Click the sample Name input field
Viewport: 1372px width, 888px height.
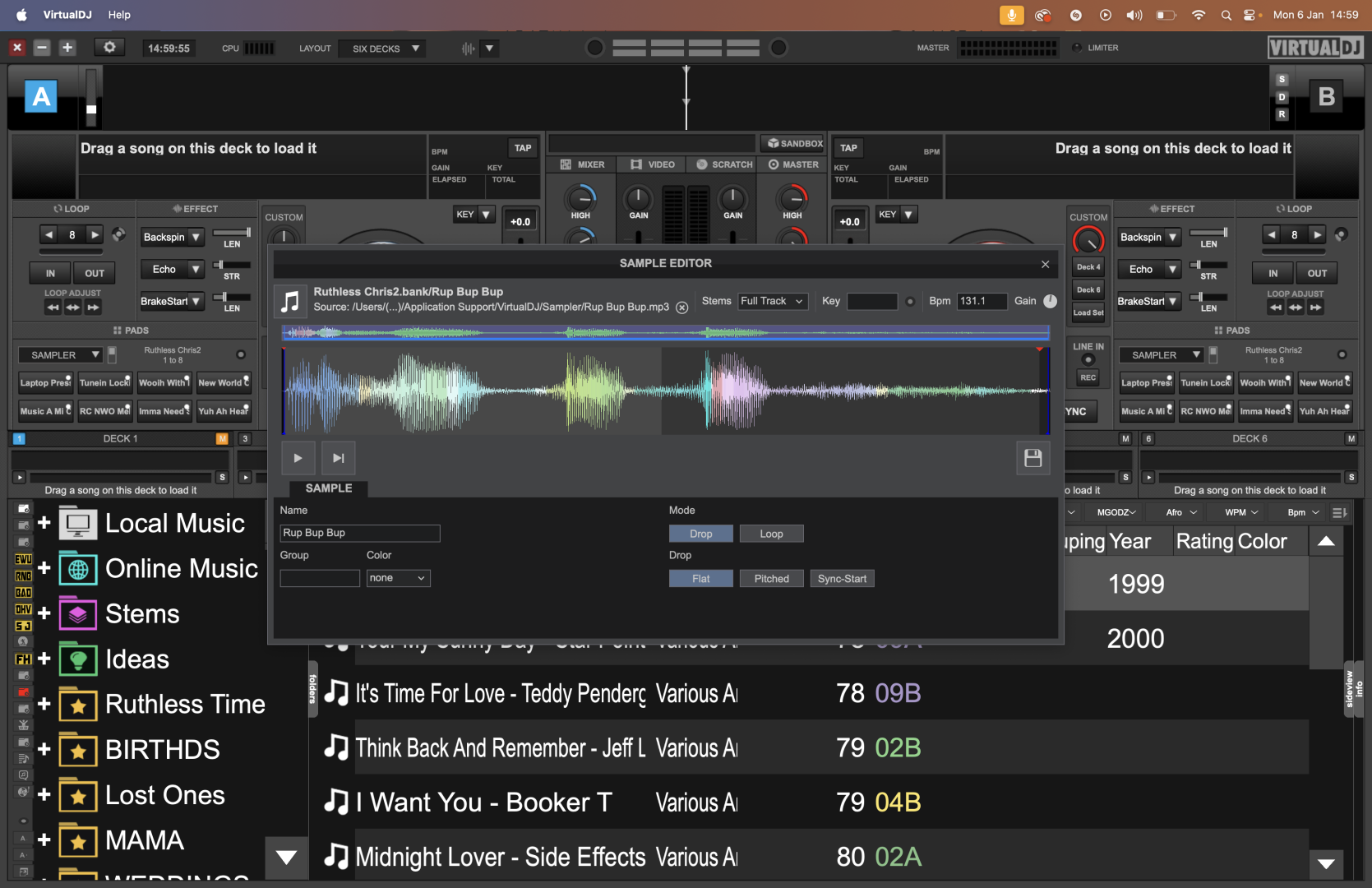360,533
